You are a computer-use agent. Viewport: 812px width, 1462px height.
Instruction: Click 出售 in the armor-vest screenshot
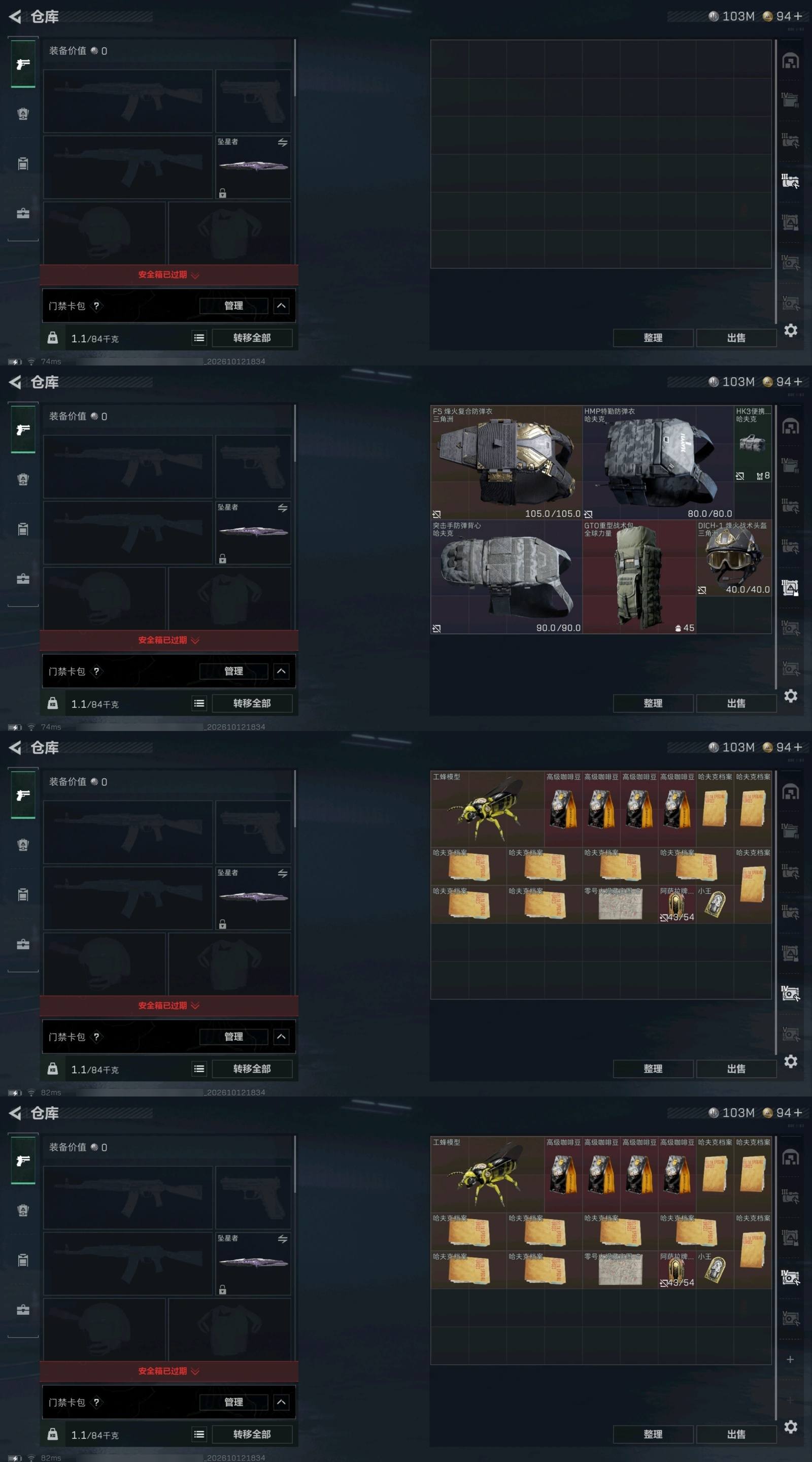tap(736, 703)
